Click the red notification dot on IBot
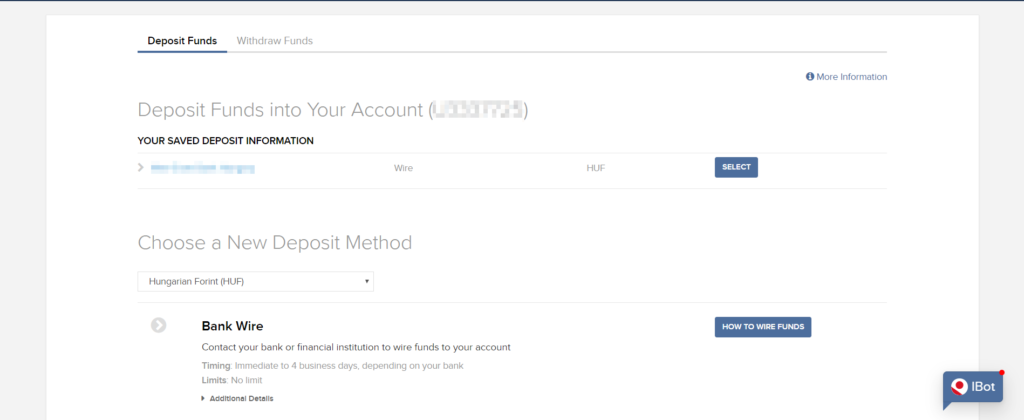This screenshot has width=1024, height=420. point(1001,373)
